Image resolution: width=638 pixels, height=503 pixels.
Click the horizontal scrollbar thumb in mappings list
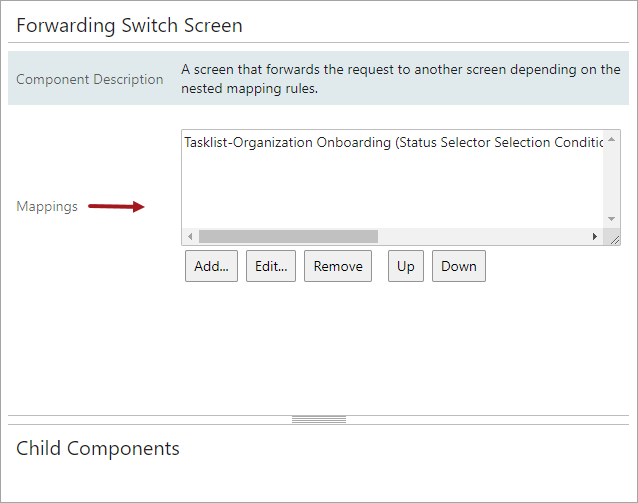pos(288,236)
